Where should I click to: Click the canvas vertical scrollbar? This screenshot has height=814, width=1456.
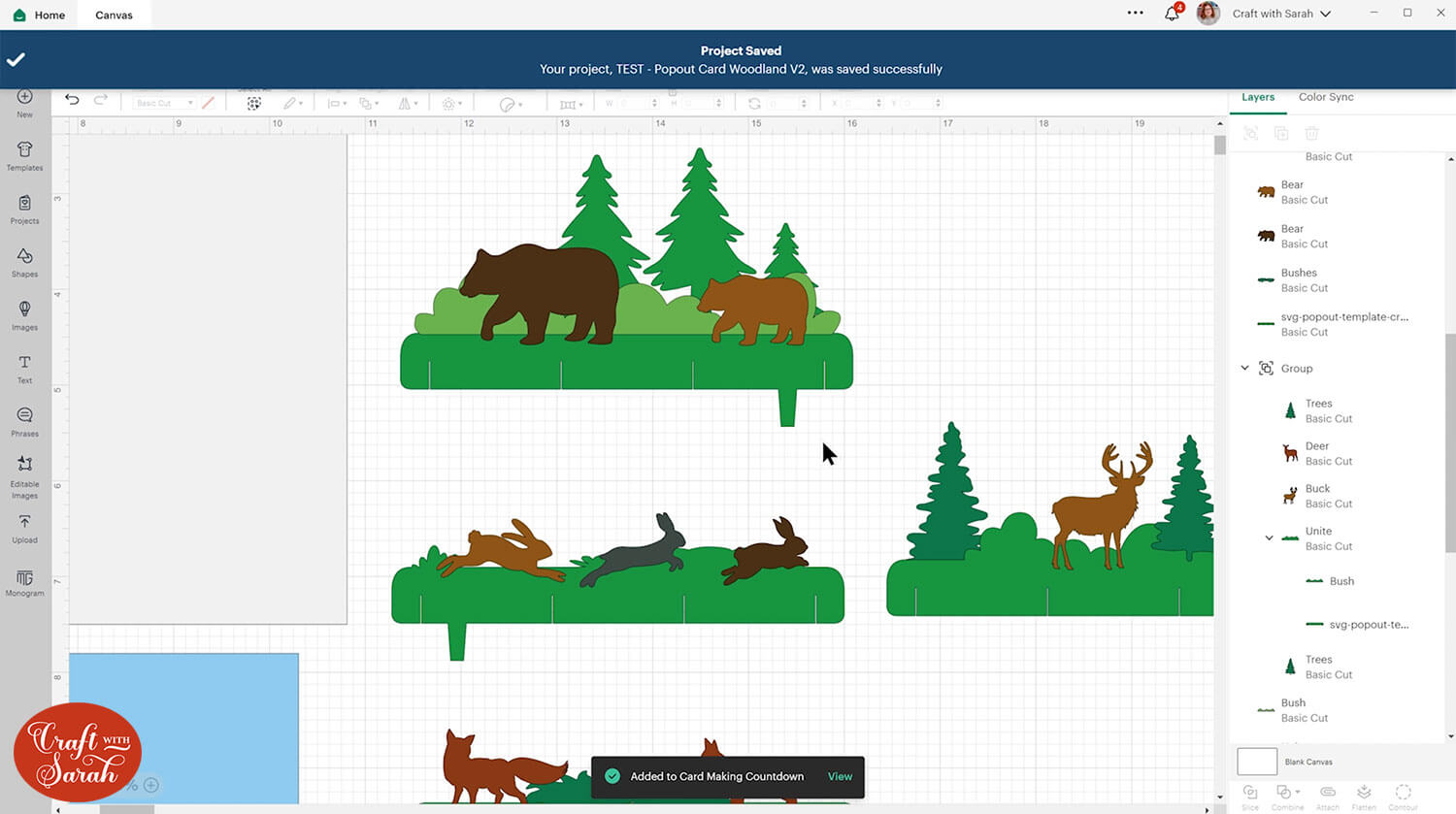pyautogui.click(x=1220, y=146)
